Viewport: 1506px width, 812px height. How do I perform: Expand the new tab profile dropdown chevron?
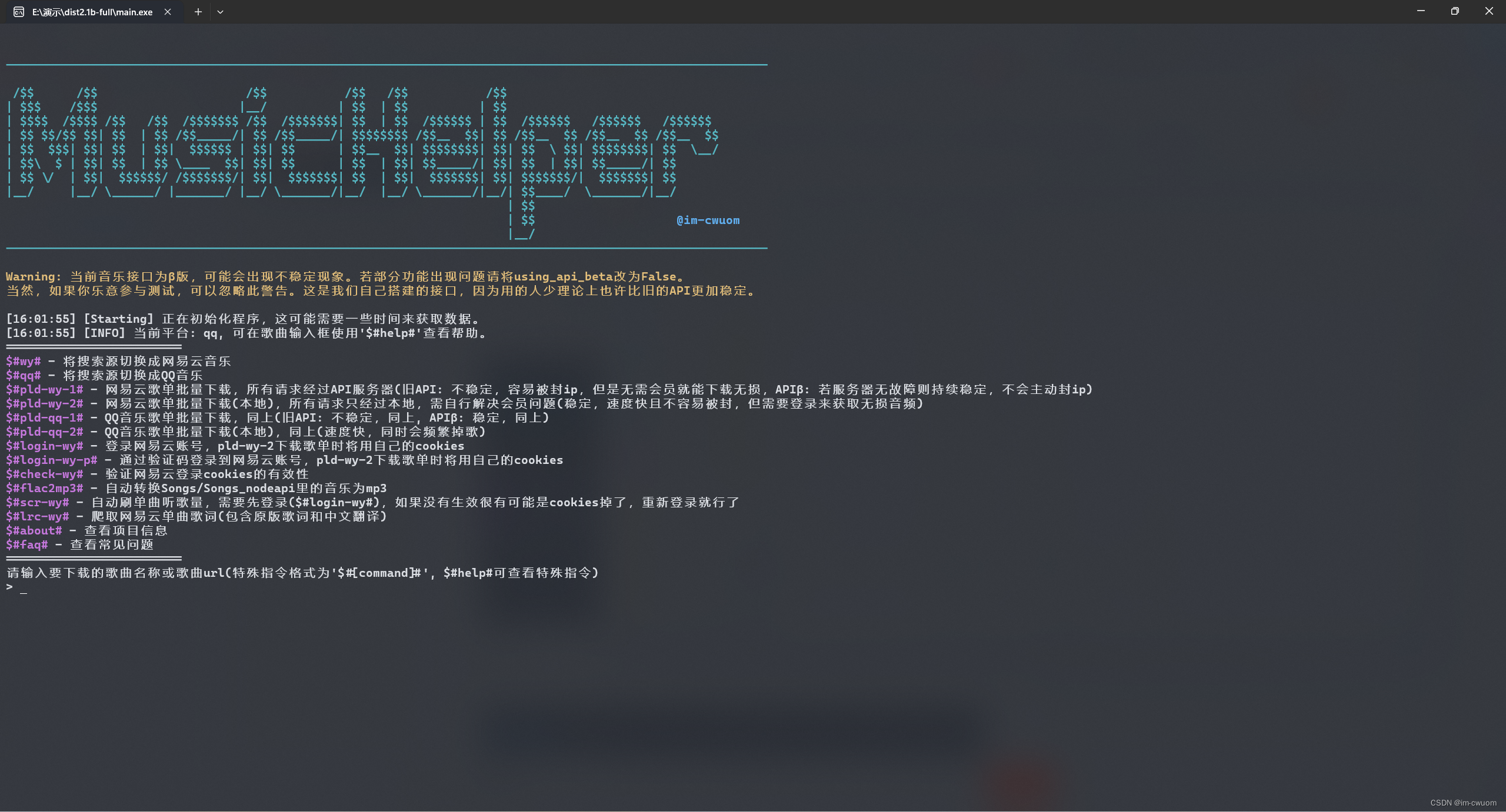(220, 12)
